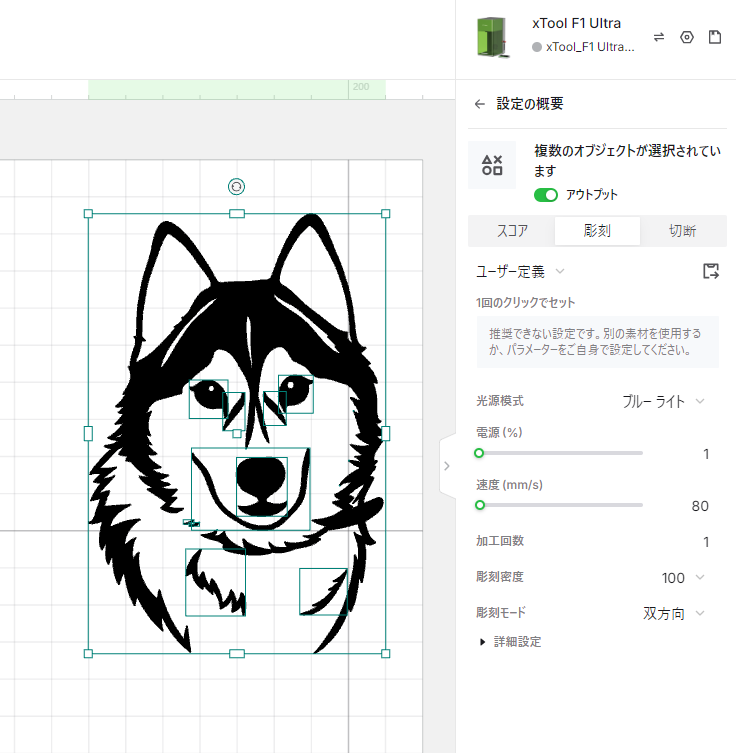
Task: Open device settings hexagon icon
Action: tap(687, 37)
